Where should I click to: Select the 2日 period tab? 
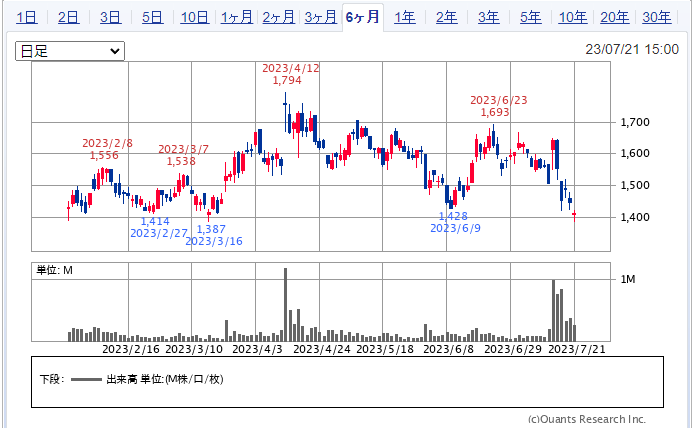pyautogui.click(x=68, y=17)
